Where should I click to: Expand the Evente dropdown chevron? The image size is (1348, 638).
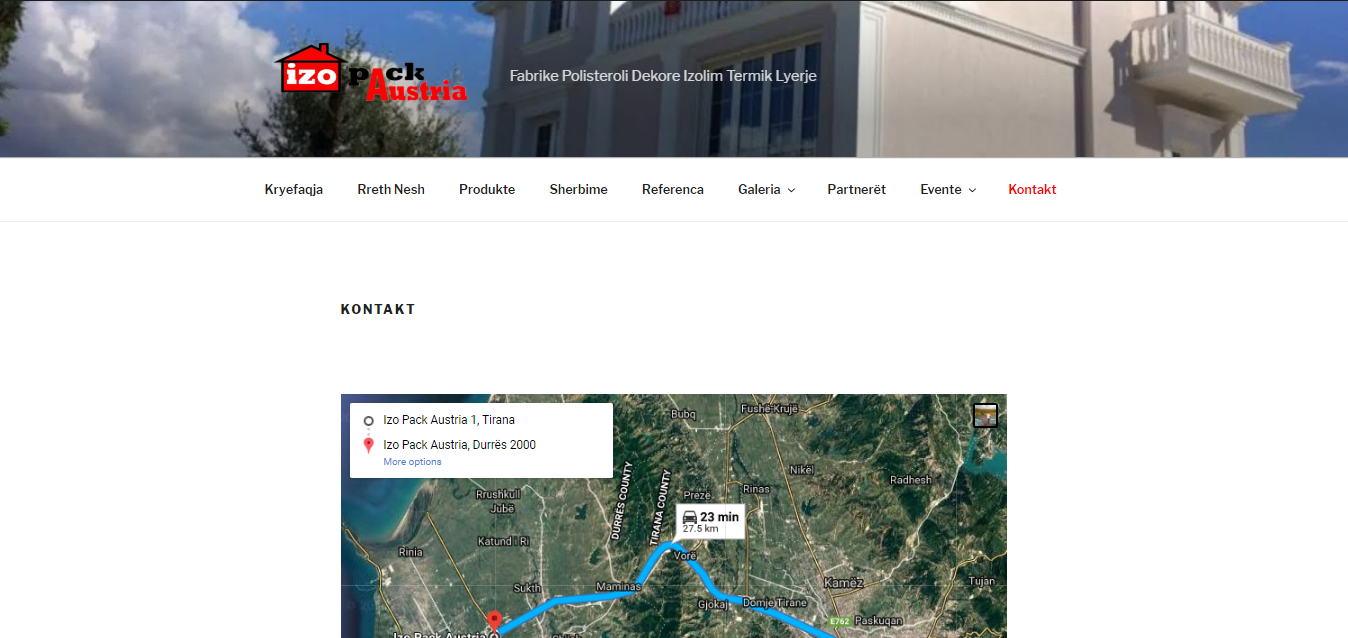(972, 190)
